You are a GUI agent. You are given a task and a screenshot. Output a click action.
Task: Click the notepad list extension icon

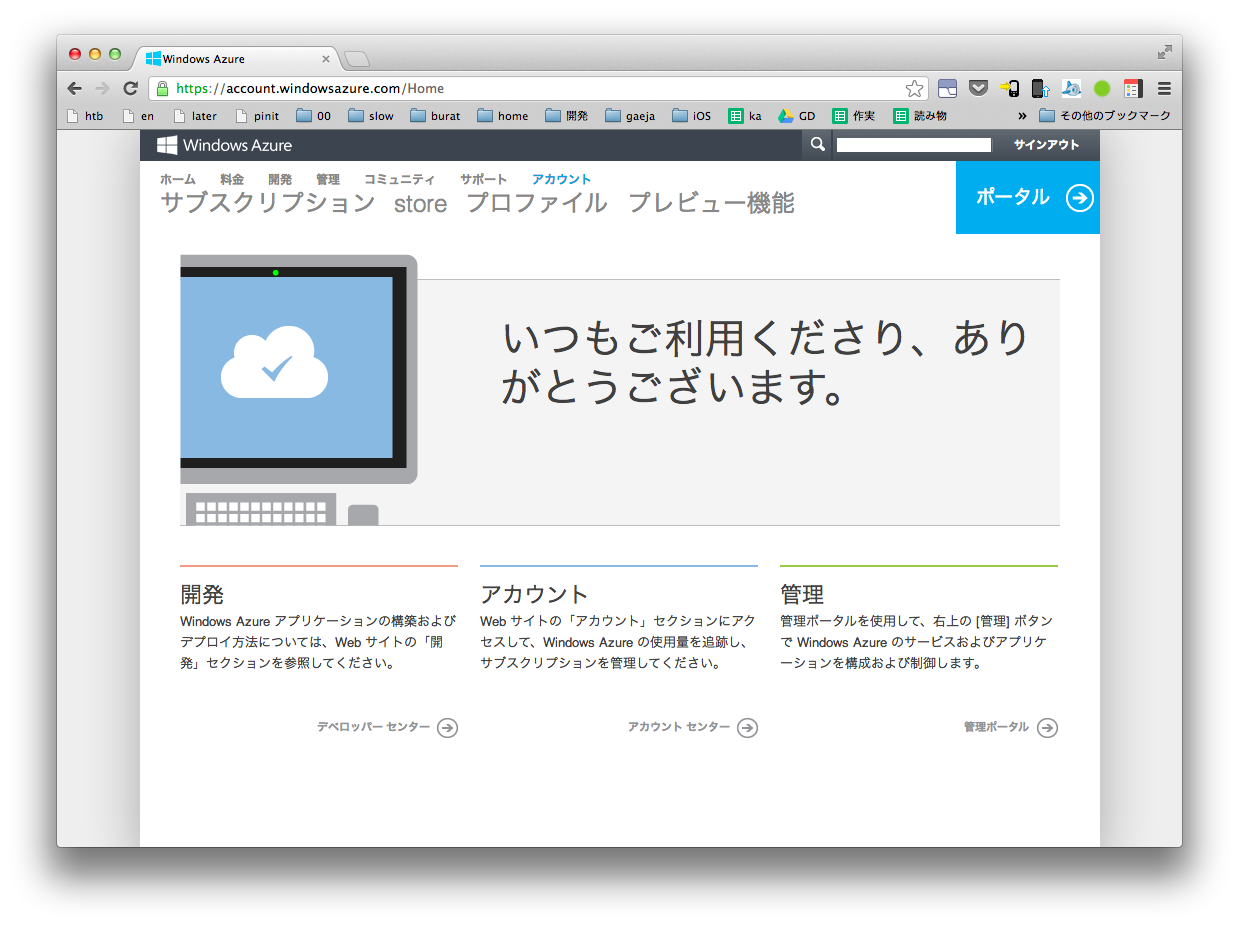1133,88
